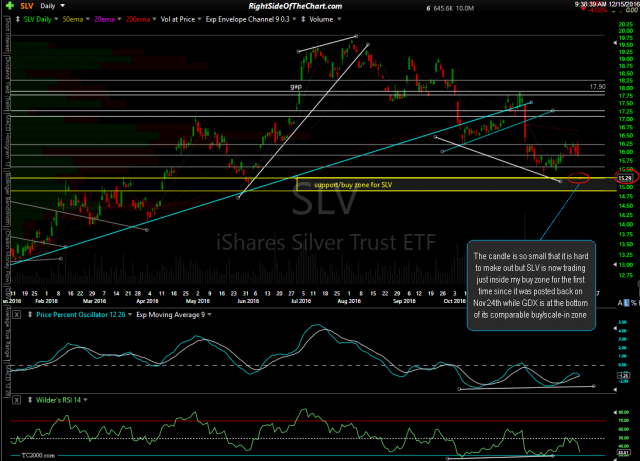
Task: Select the Volume indicator label
Action: 321,19
